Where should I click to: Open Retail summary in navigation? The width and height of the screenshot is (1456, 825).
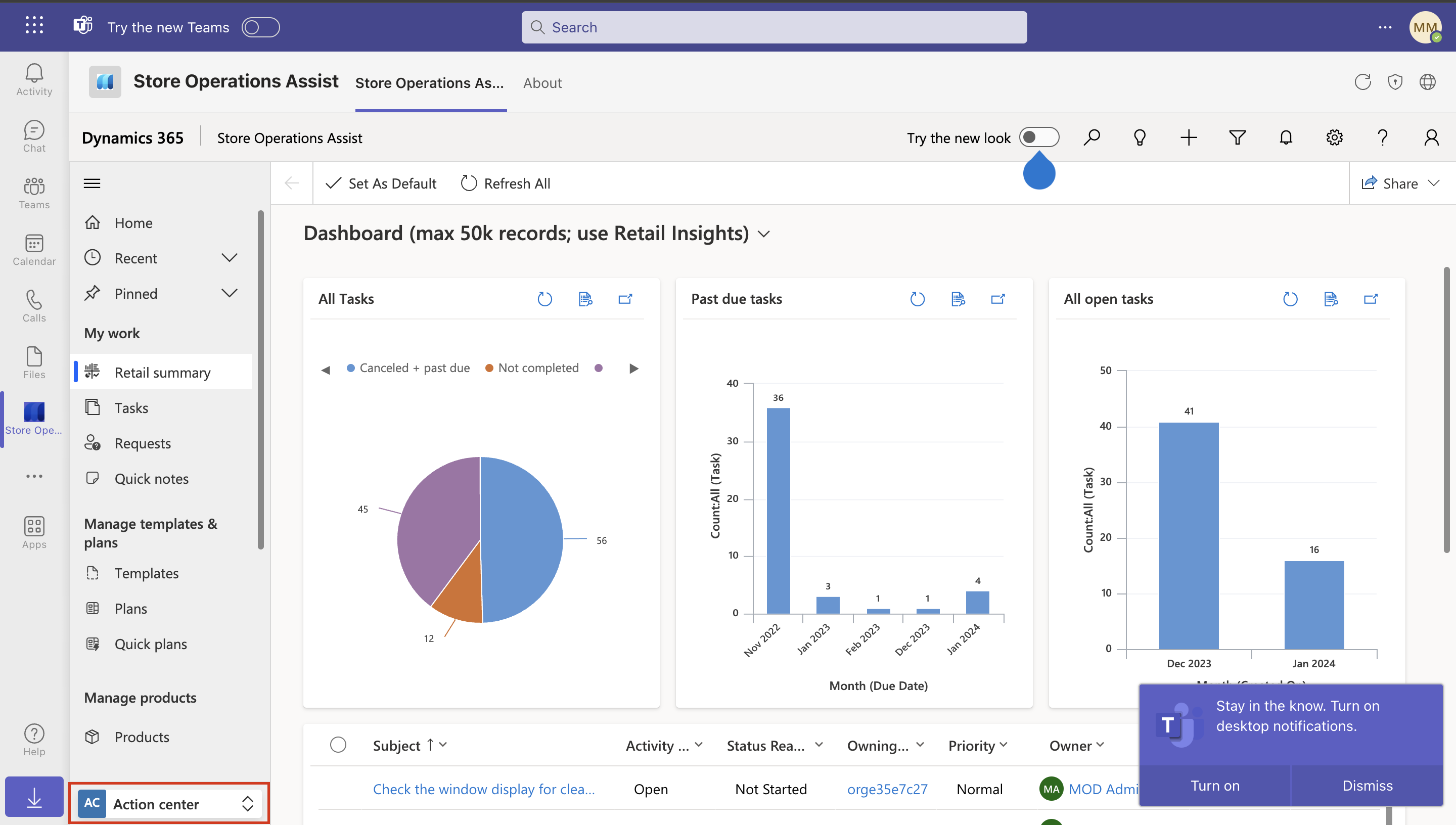161,372
